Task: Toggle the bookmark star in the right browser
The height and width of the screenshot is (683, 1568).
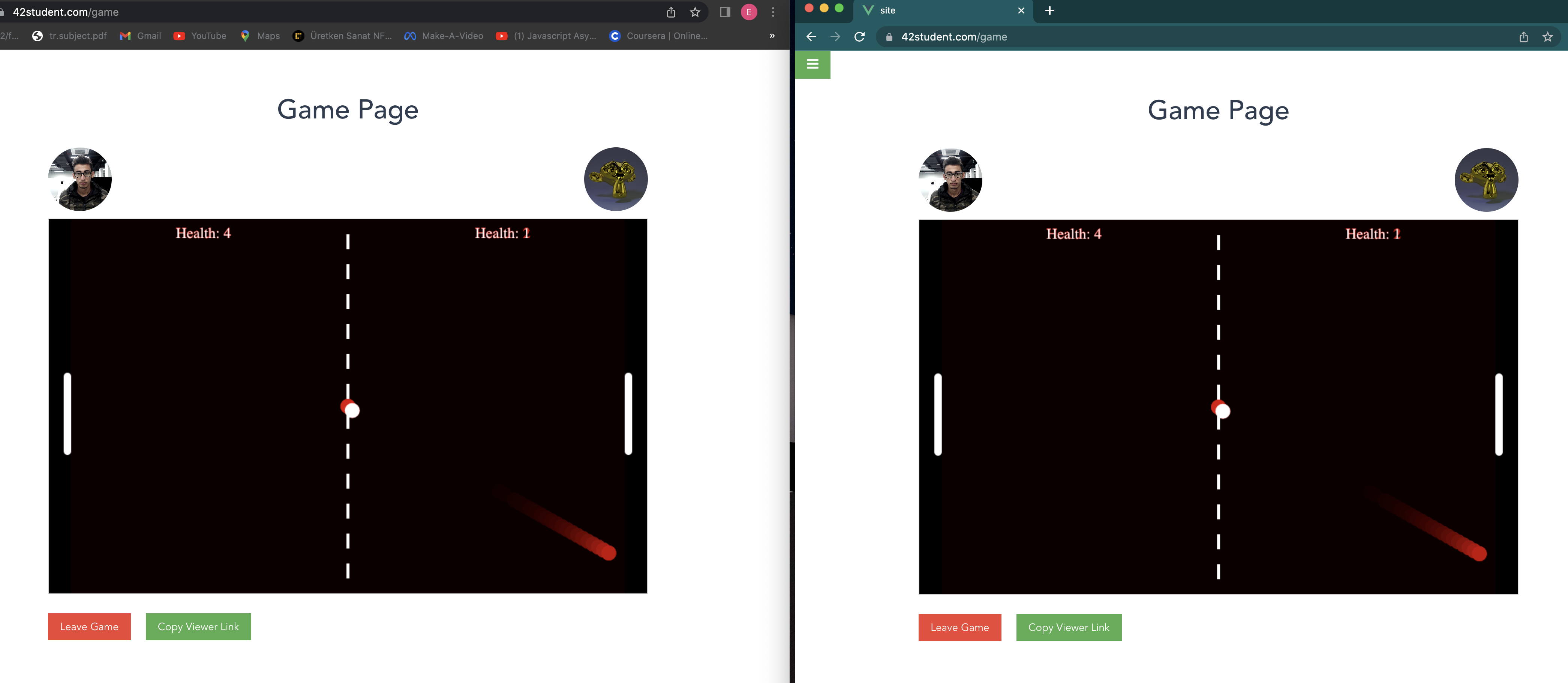Action: tap(1548, 36)
